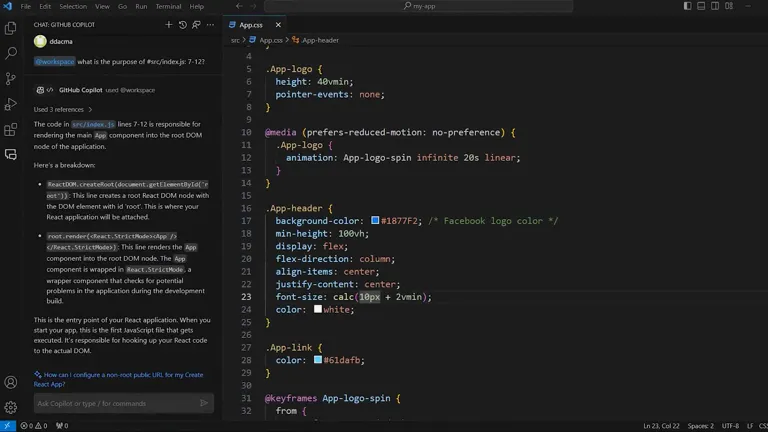
Task: Toggle bottom panel visibility
Action: pyautogui.click(x=701, y=6)
